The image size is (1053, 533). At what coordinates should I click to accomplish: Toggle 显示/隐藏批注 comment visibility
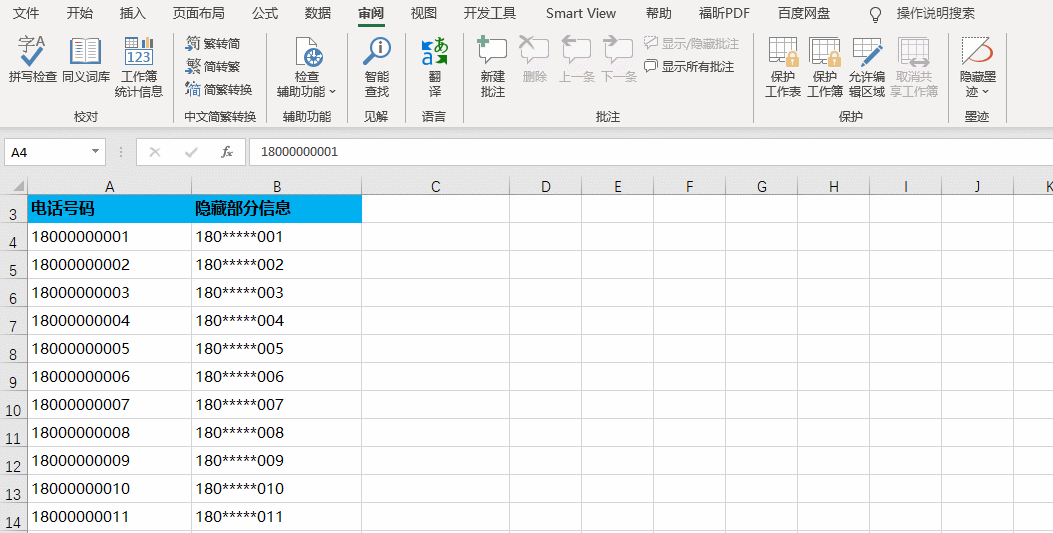click(692, 44)
